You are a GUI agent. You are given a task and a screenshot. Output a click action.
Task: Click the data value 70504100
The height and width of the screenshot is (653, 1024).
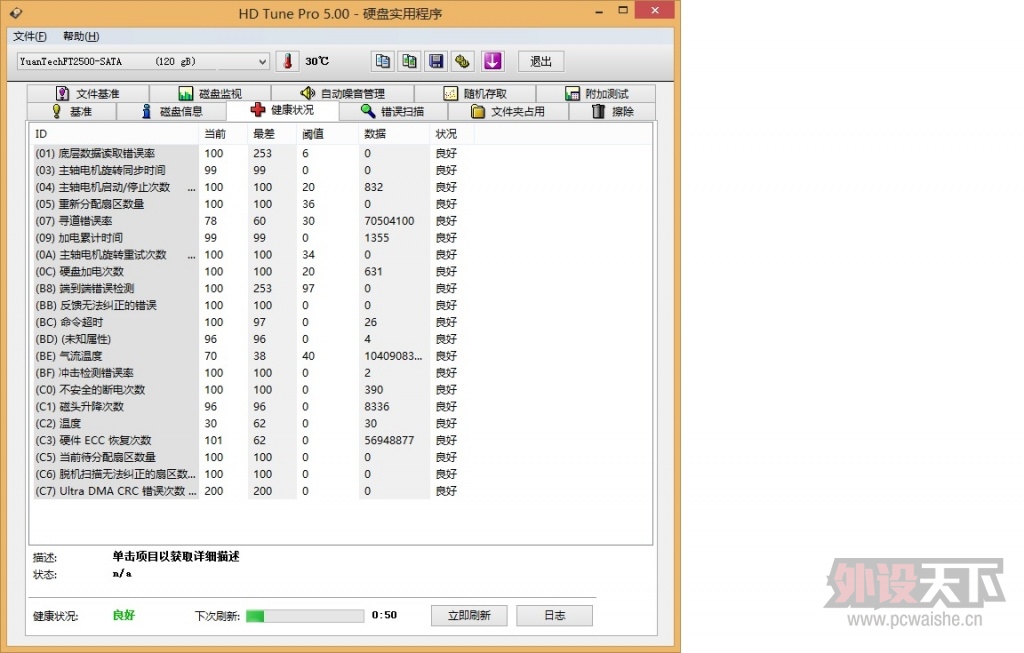click(389, 221)
